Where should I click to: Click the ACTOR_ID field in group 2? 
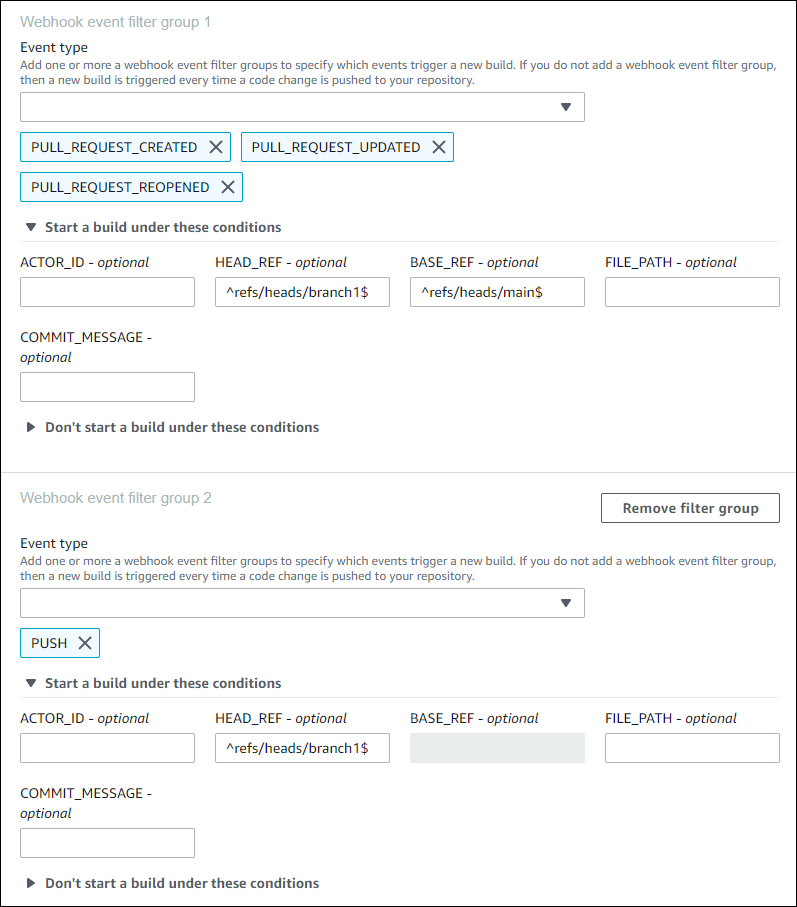tap(107, 748)
